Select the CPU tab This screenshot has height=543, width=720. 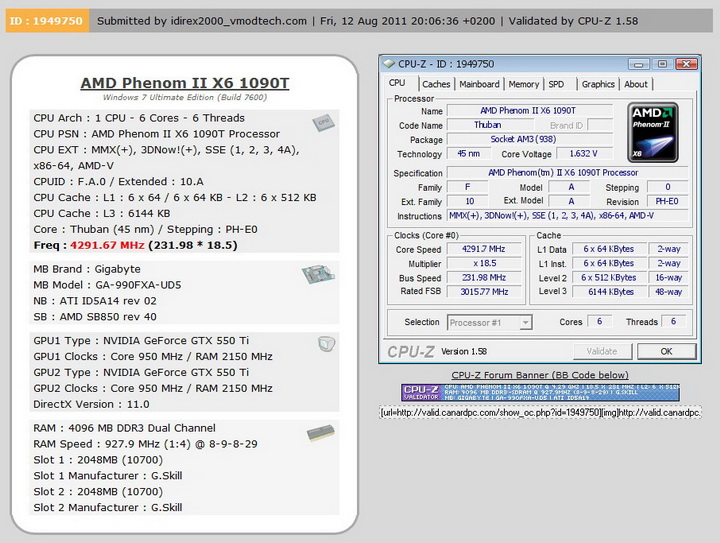(397, 83)
